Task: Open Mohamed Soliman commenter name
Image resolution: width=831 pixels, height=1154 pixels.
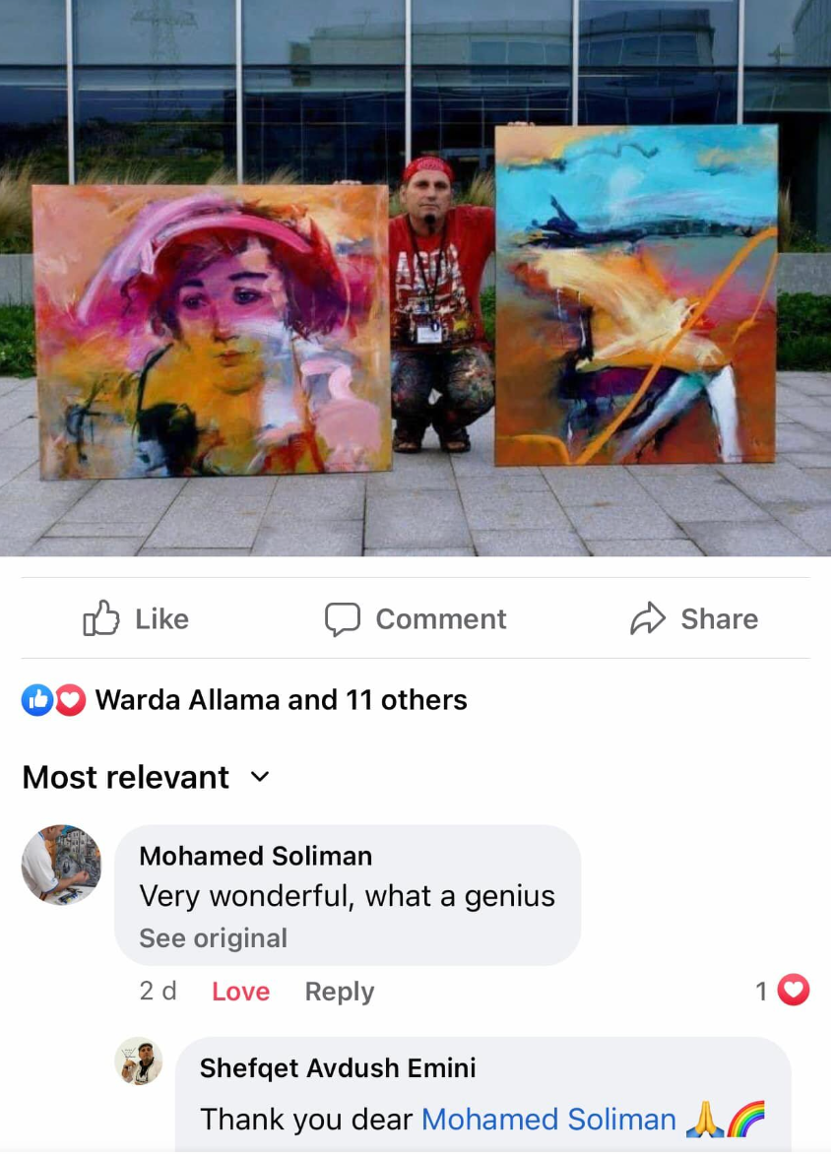Action: pyautogui.click(x=255, y=856)
